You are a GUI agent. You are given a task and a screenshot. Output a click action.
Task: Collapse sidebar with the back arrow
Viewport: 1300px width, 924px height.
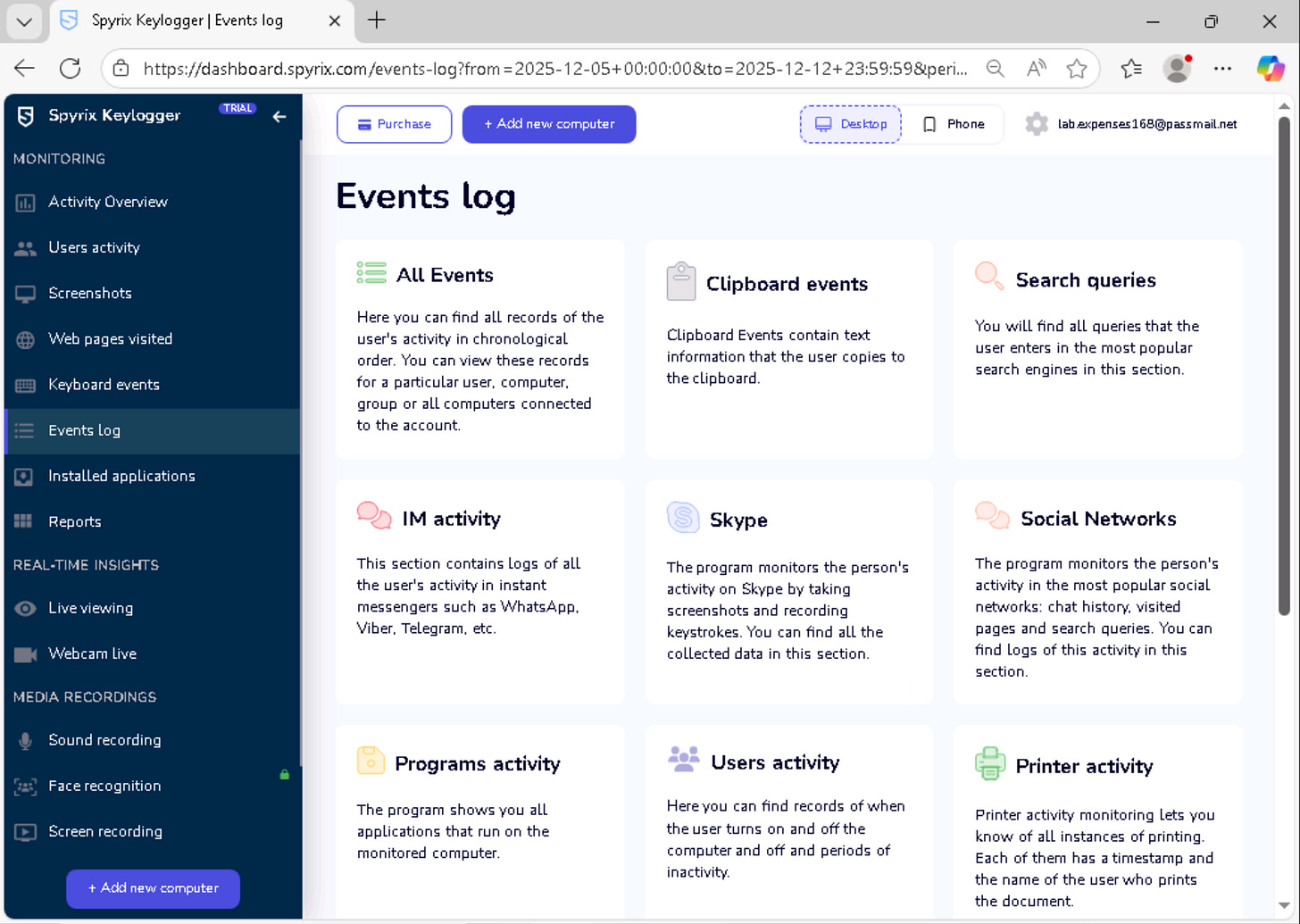(279, 116)
